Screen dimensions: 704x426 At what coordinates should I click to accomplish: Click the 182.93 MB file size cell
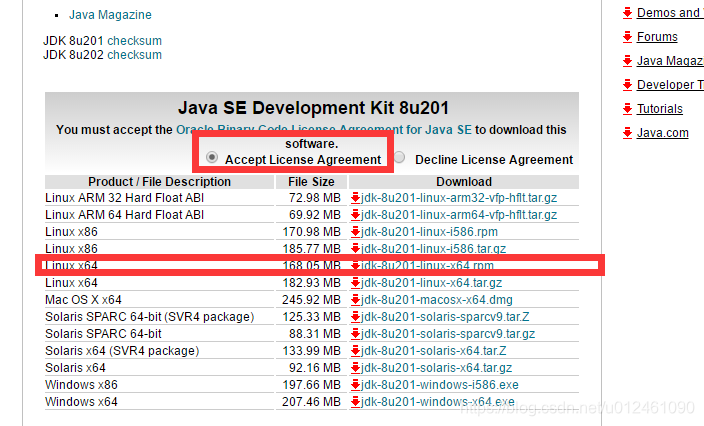click(x=311, y=283)
